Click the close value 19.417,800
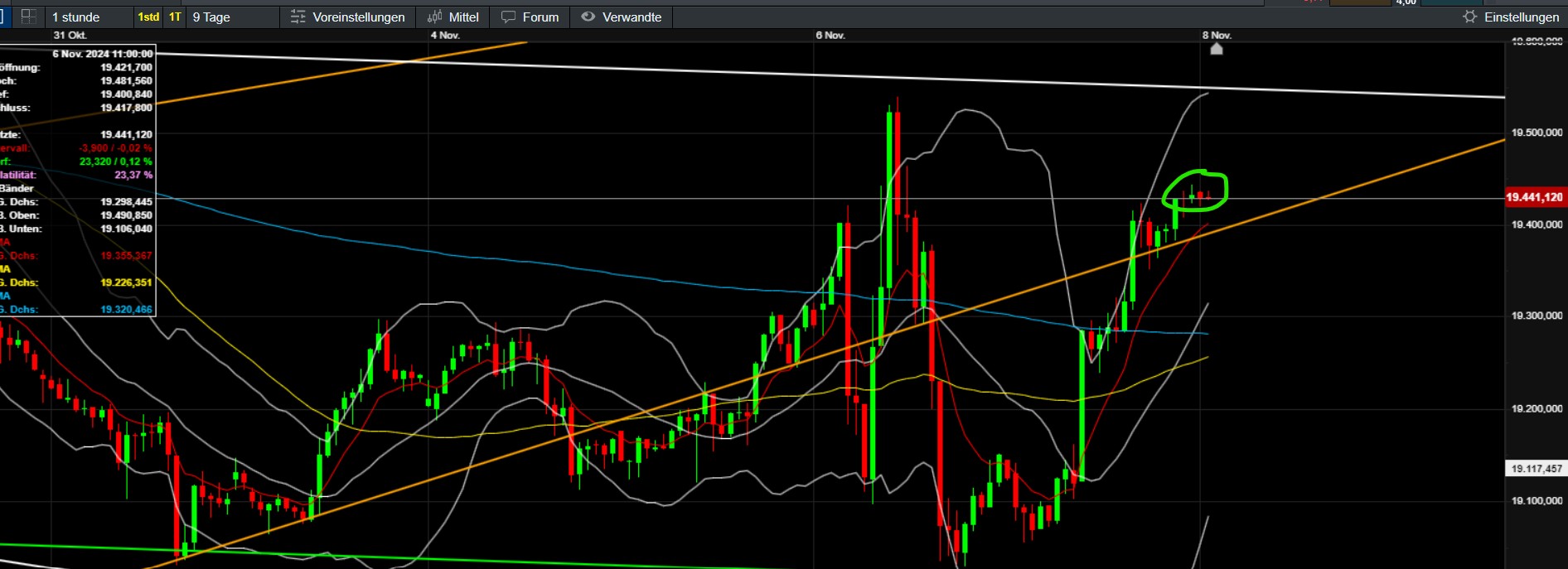Image resolution: width=1568 pixels, height=569 pixels. pyautogui.click(x=127, y=108)
